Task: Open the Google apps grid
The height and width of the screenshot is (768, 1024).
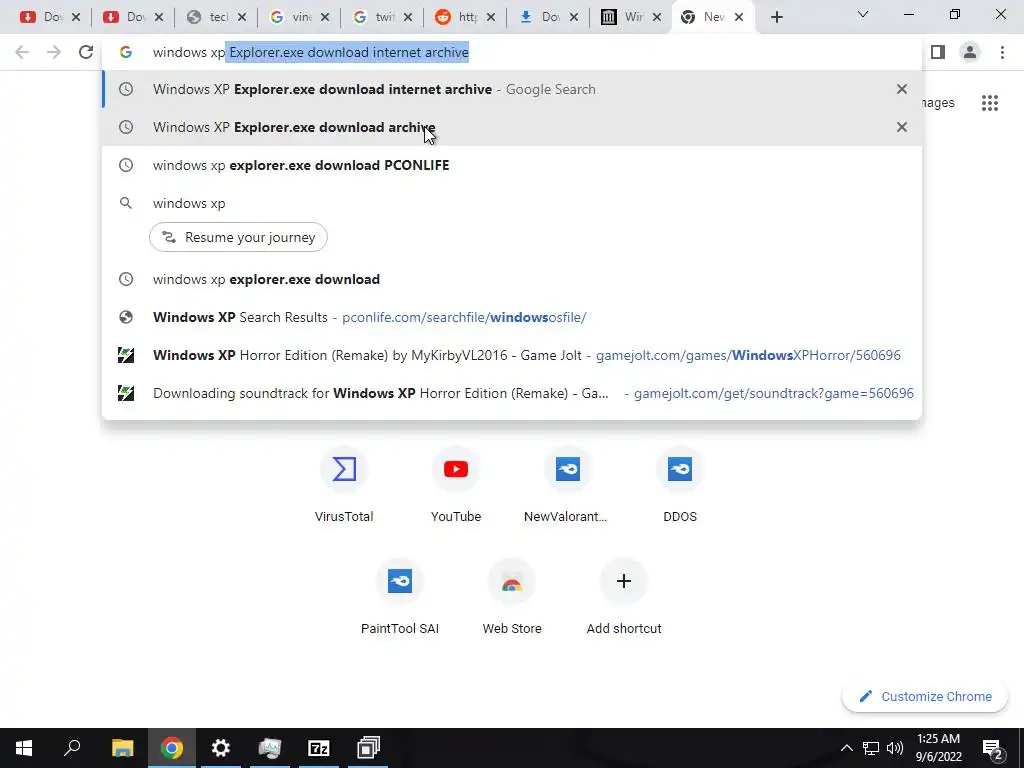Action: coord(989,103)
